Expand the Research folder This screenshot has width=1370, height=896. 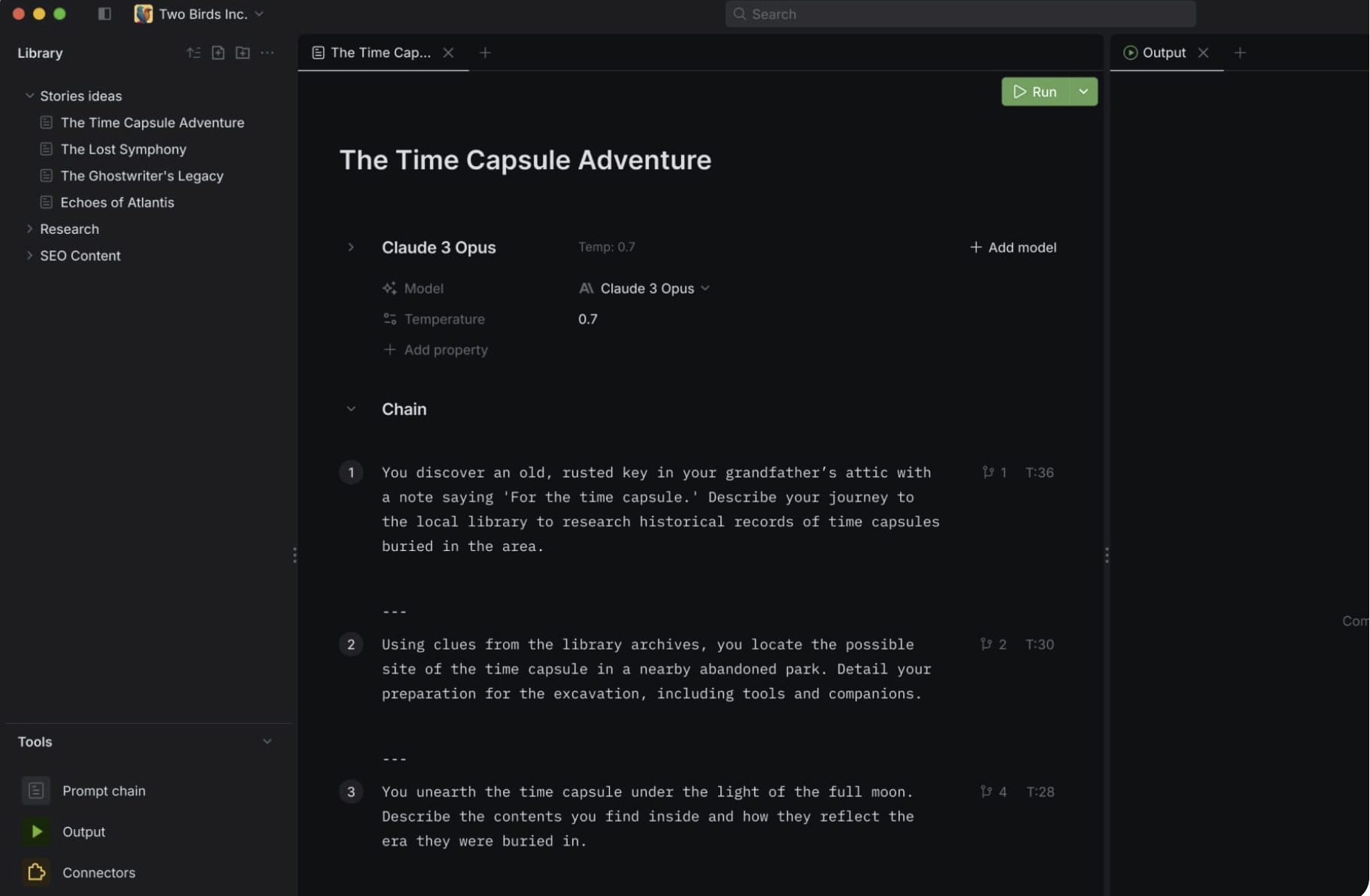pyautogui.click(x=29, y=229)
